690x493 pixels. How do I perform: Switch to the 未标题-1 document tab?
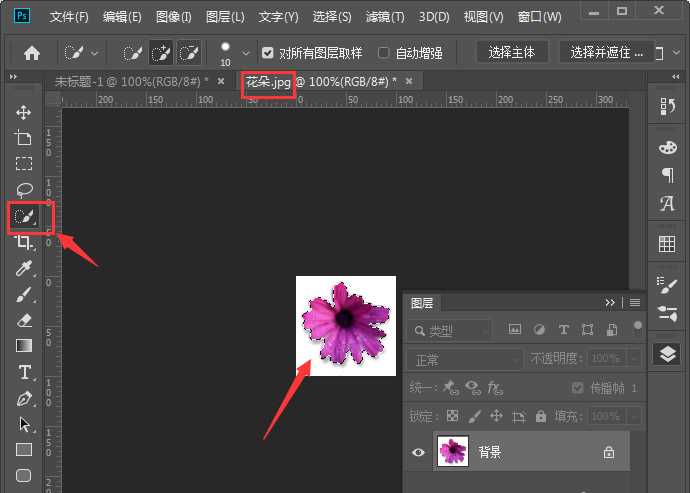click(130, 81)
